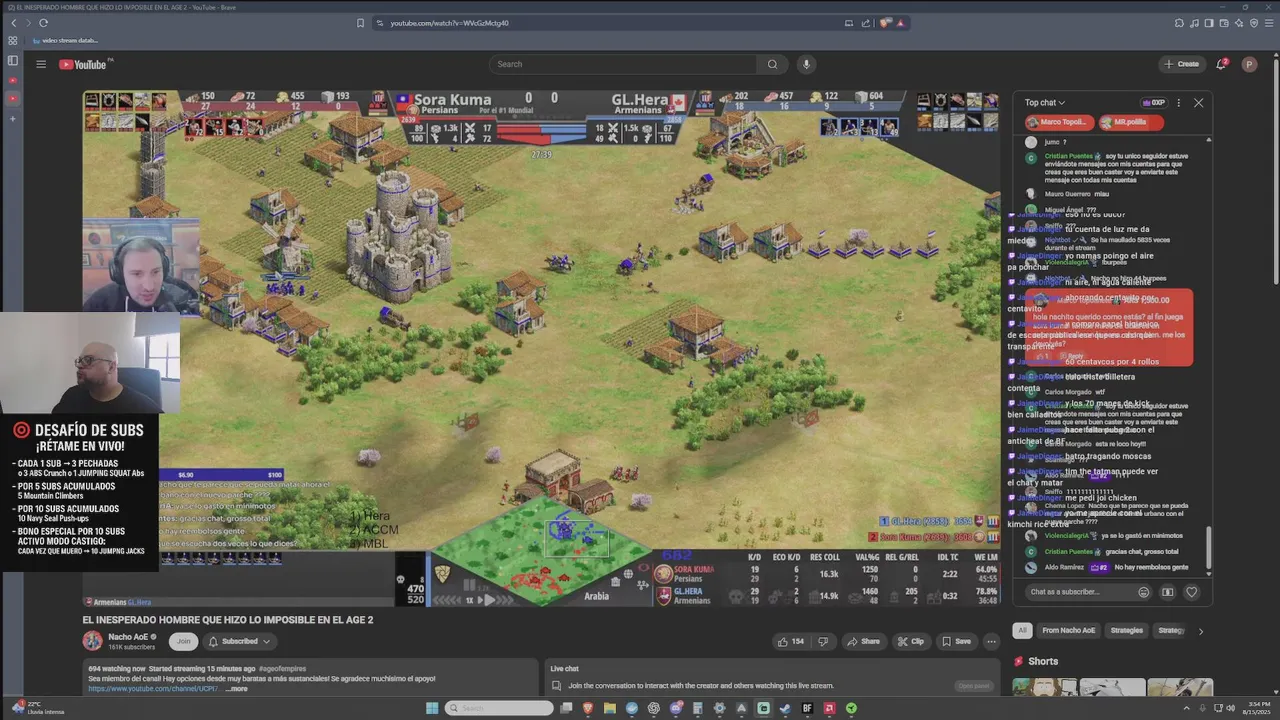Open the chat emoji picker
This screenshot has width=1280, height=720.
pos(1143,592)
